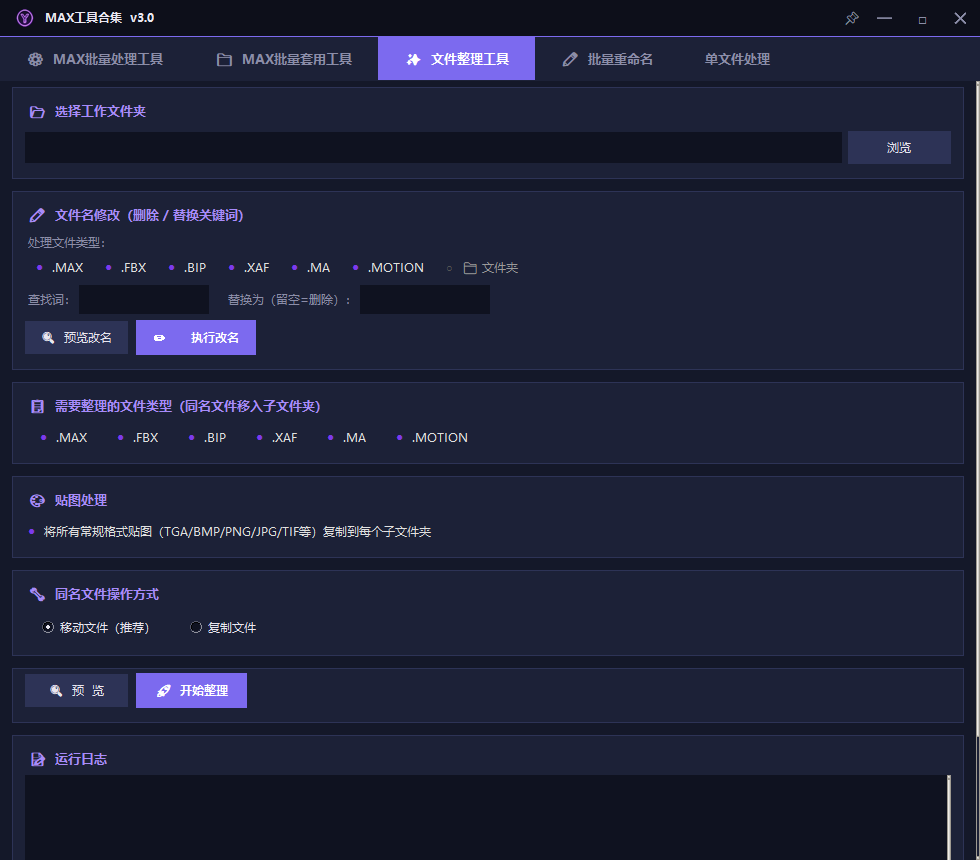Toggle .MA in file rename types
Screen dimensions: 980x860
(x=311, y=268)
